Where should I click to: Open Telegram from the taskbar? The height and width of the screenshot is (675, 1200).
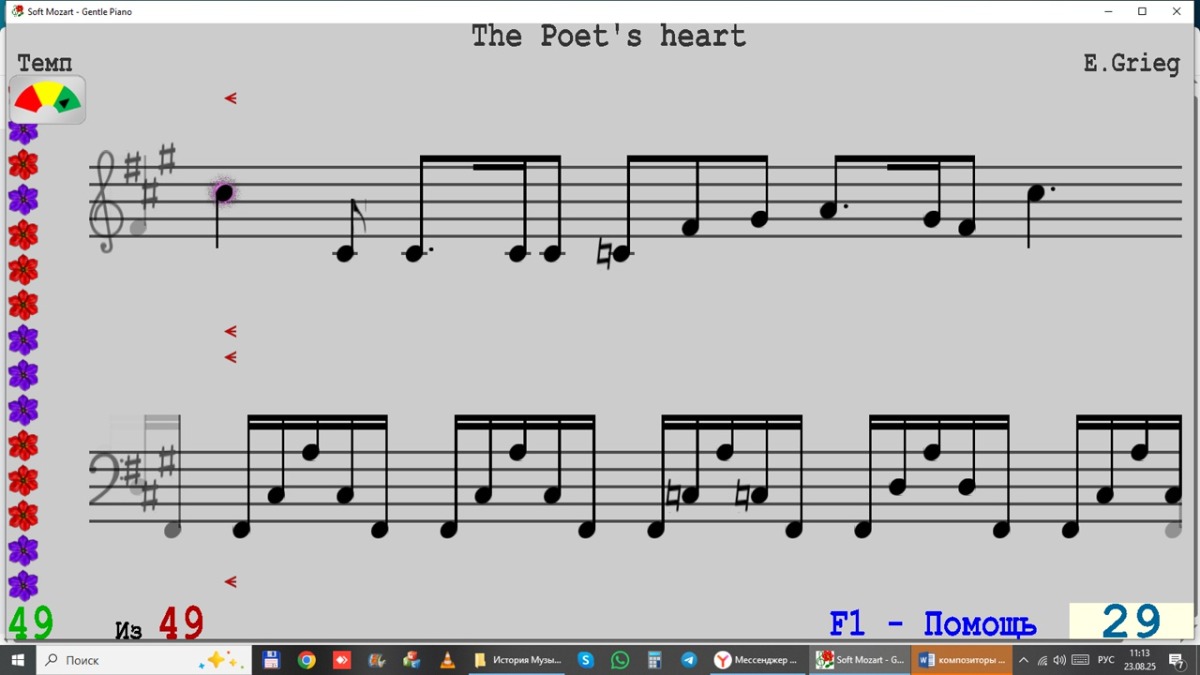[689, 660]
